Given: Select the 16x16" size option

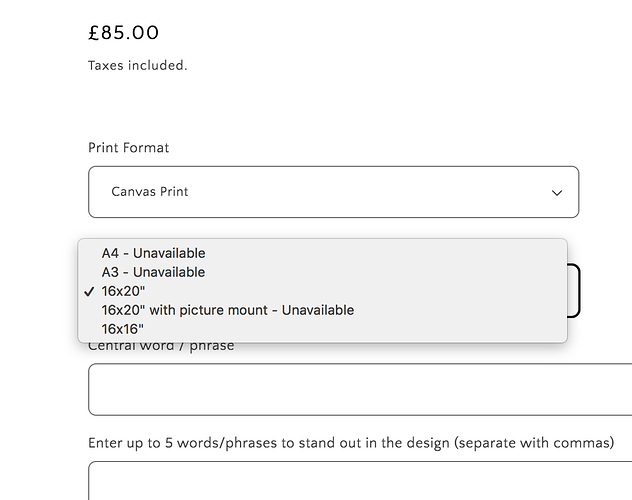Looking at the screenshot, I should [x=123, y=329].
